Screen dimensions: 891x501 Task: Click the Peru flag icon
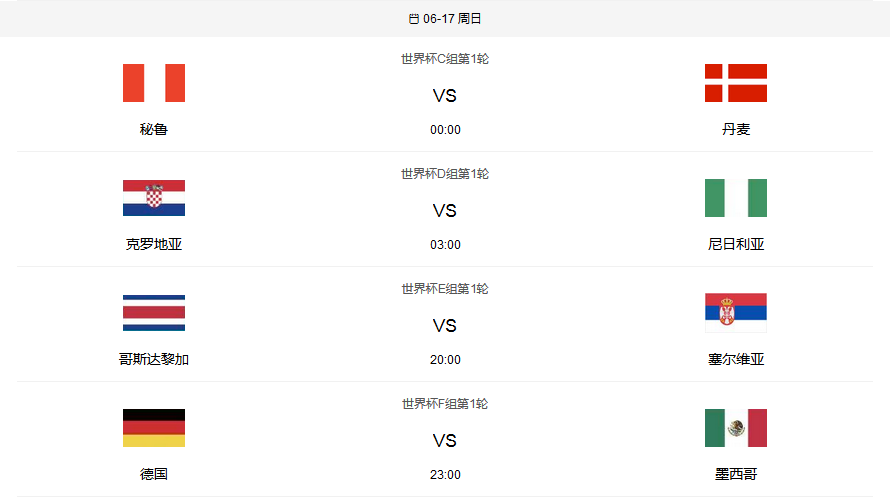(154, 83)
